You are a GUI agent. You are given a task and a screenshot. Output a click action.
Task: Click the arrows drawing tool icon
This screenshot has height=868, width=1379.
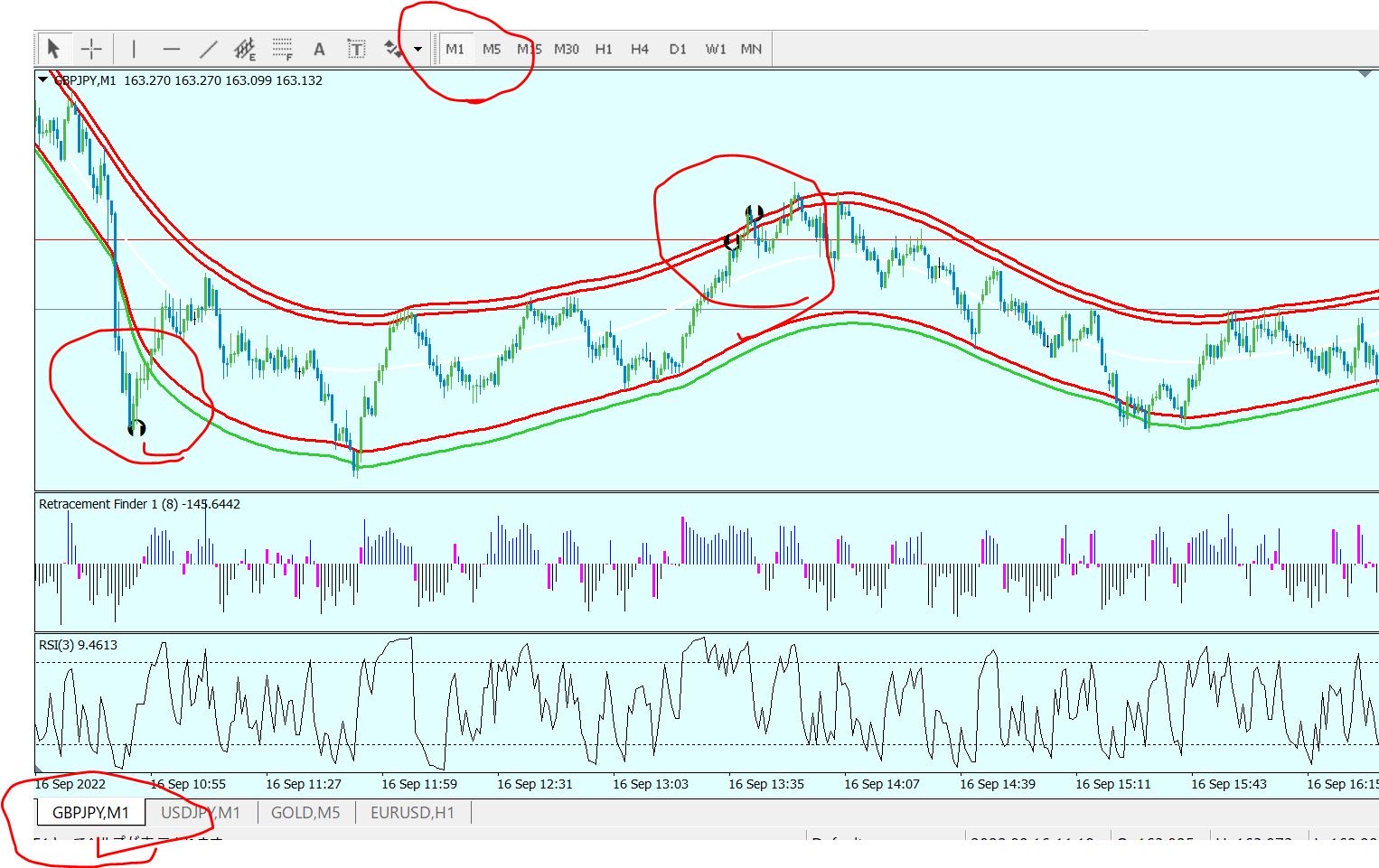click(x=393, y=49)
